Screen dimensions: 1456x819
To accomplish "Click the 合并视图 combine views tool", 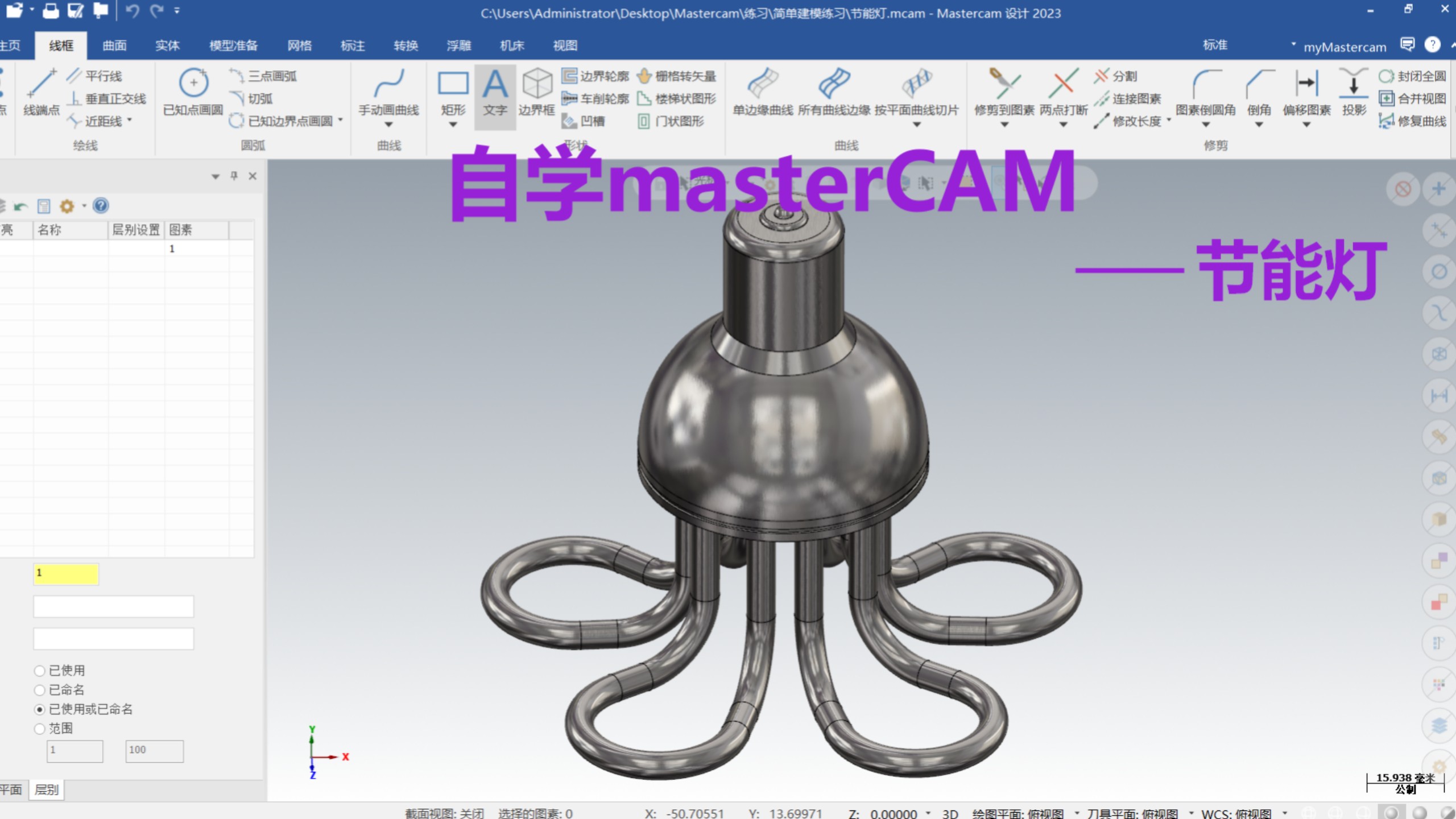I will click(1412, 98).
